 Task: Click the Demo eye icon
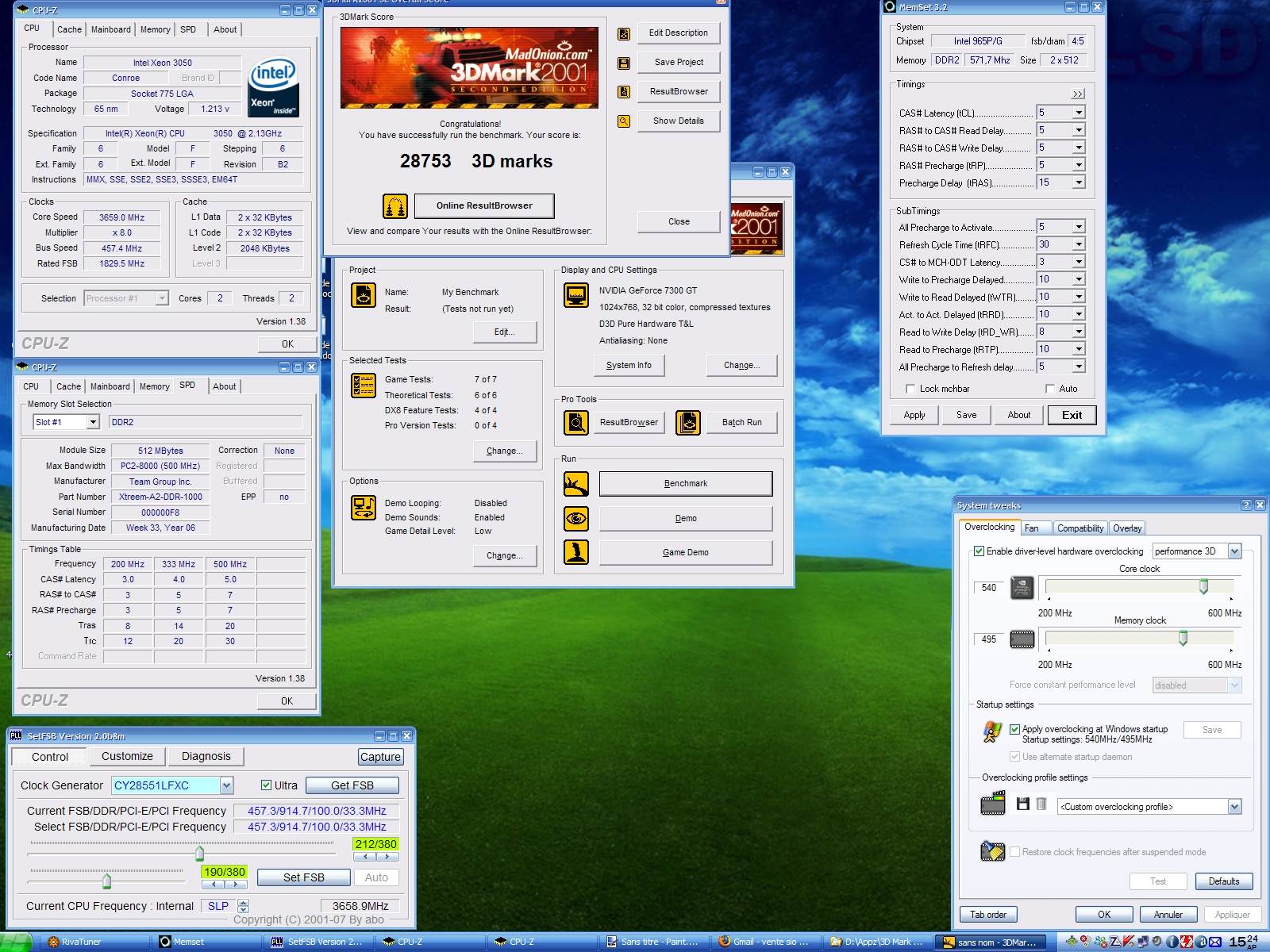576,518
